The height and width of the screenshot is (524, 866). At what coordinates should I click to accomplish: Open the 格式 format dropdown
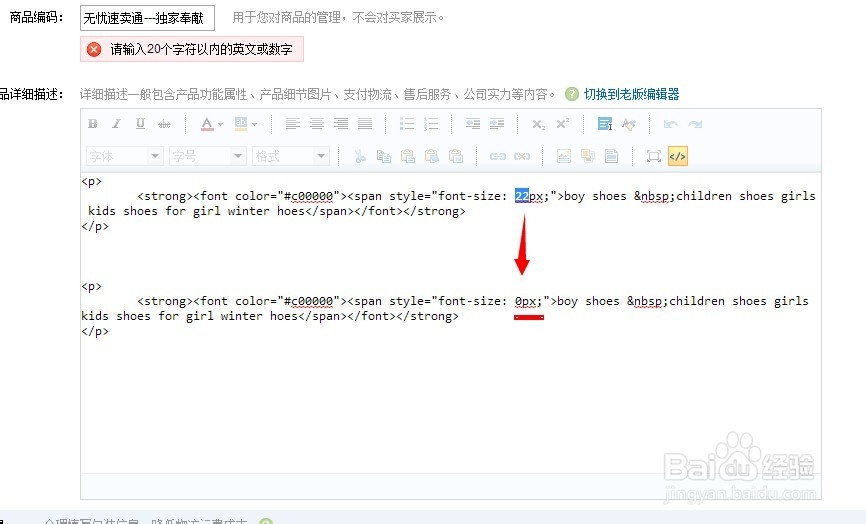pyautogui.click(x=291, y=156)
